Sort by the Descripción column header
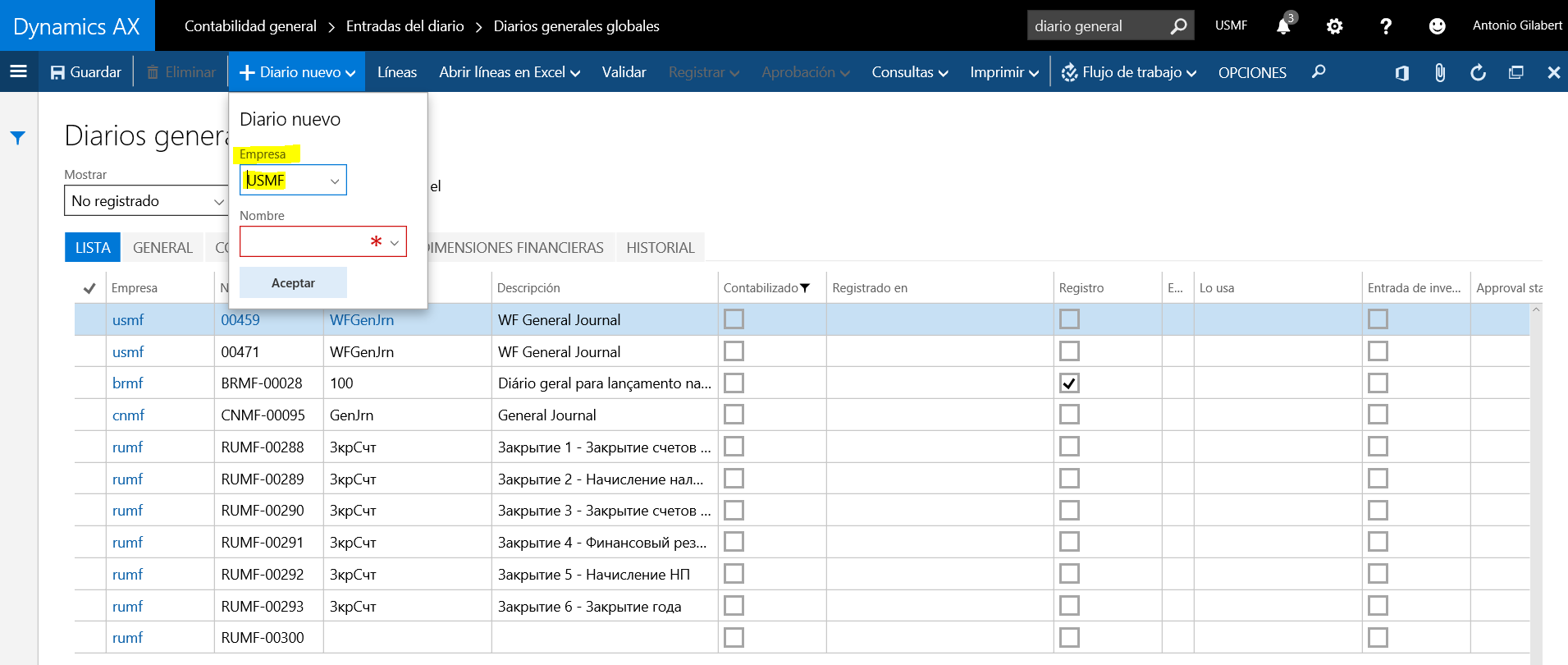Screen dimensions: 1568x665 pos(529,288)
